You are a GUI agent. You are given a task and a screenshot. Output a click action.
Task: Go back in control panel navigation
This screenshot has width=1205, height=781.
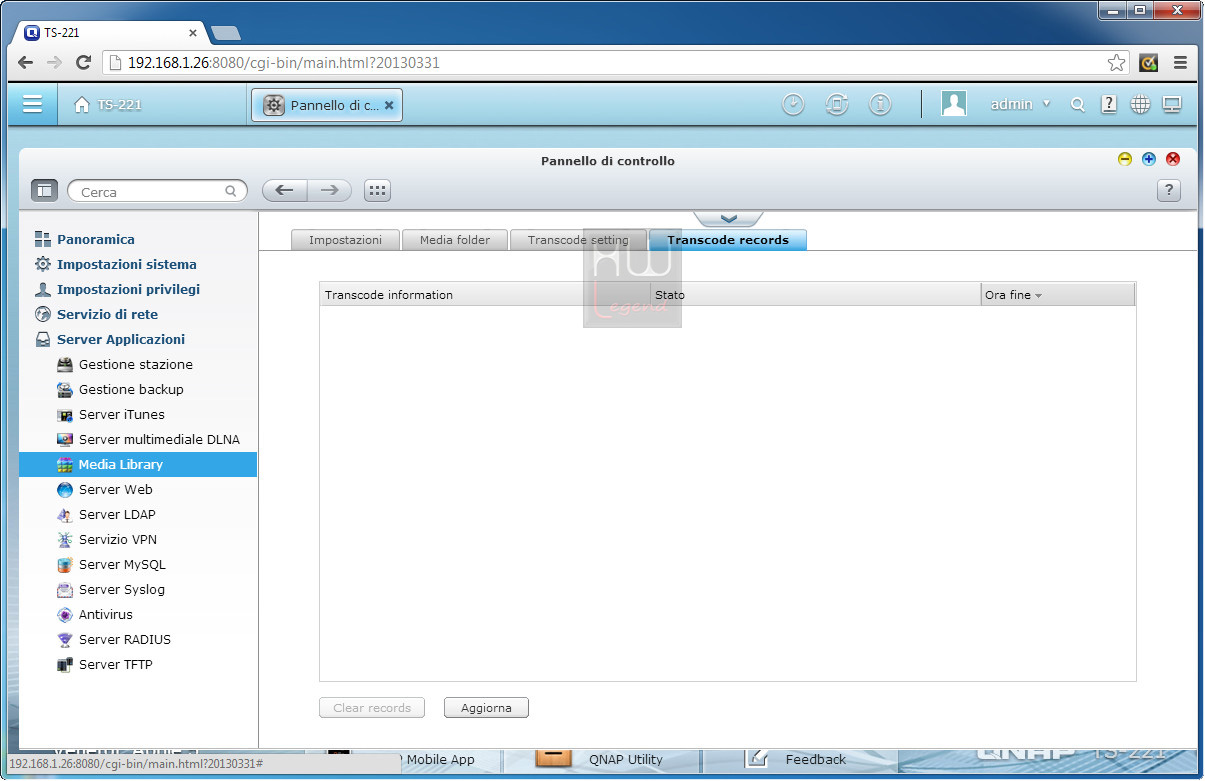click(284, 190)
